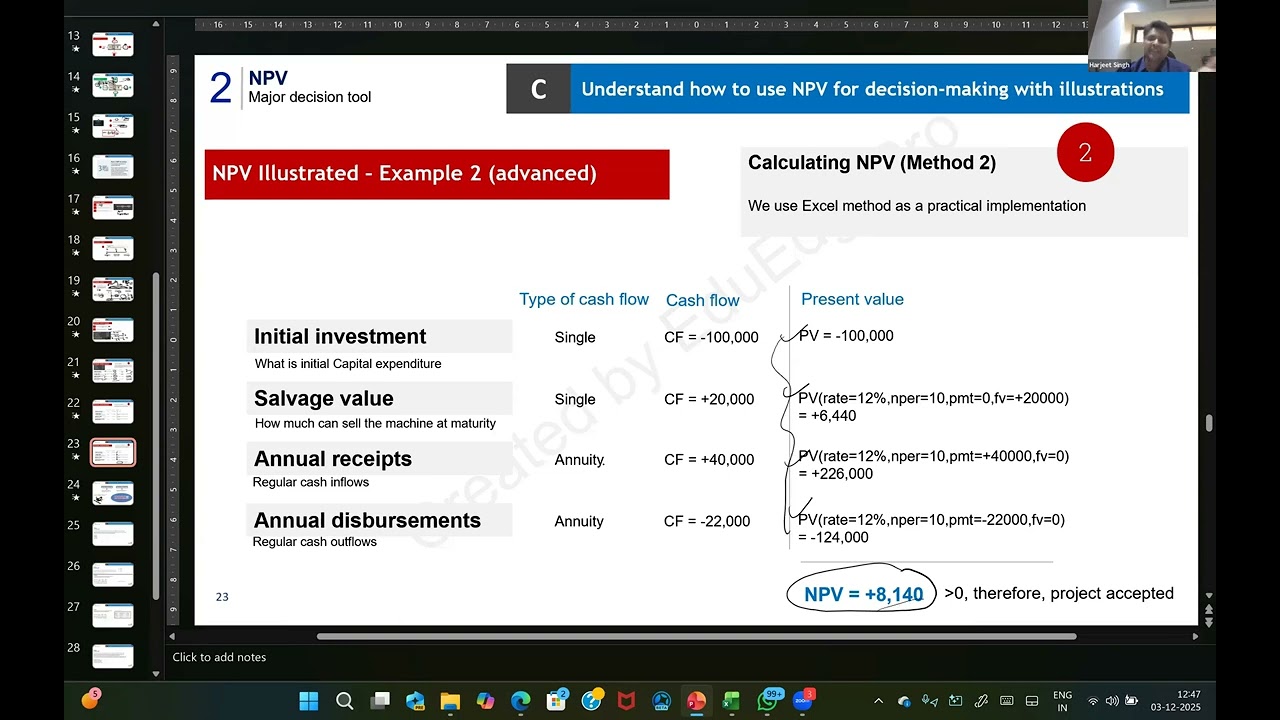Open Microsoft Store from taskbar

click(x=556, y=701)
